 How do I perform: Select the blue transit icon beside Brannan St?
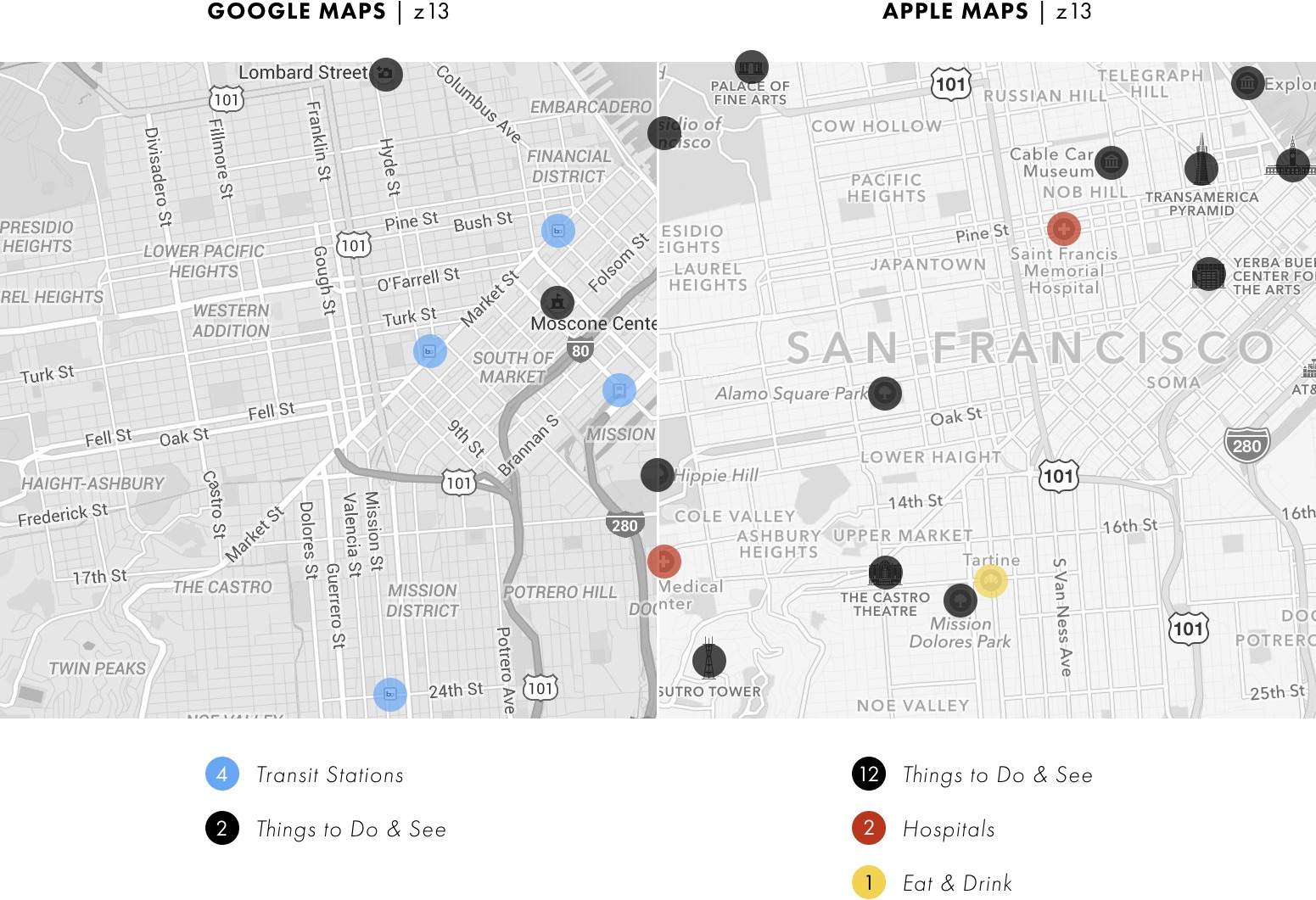(x=619, y=390)
